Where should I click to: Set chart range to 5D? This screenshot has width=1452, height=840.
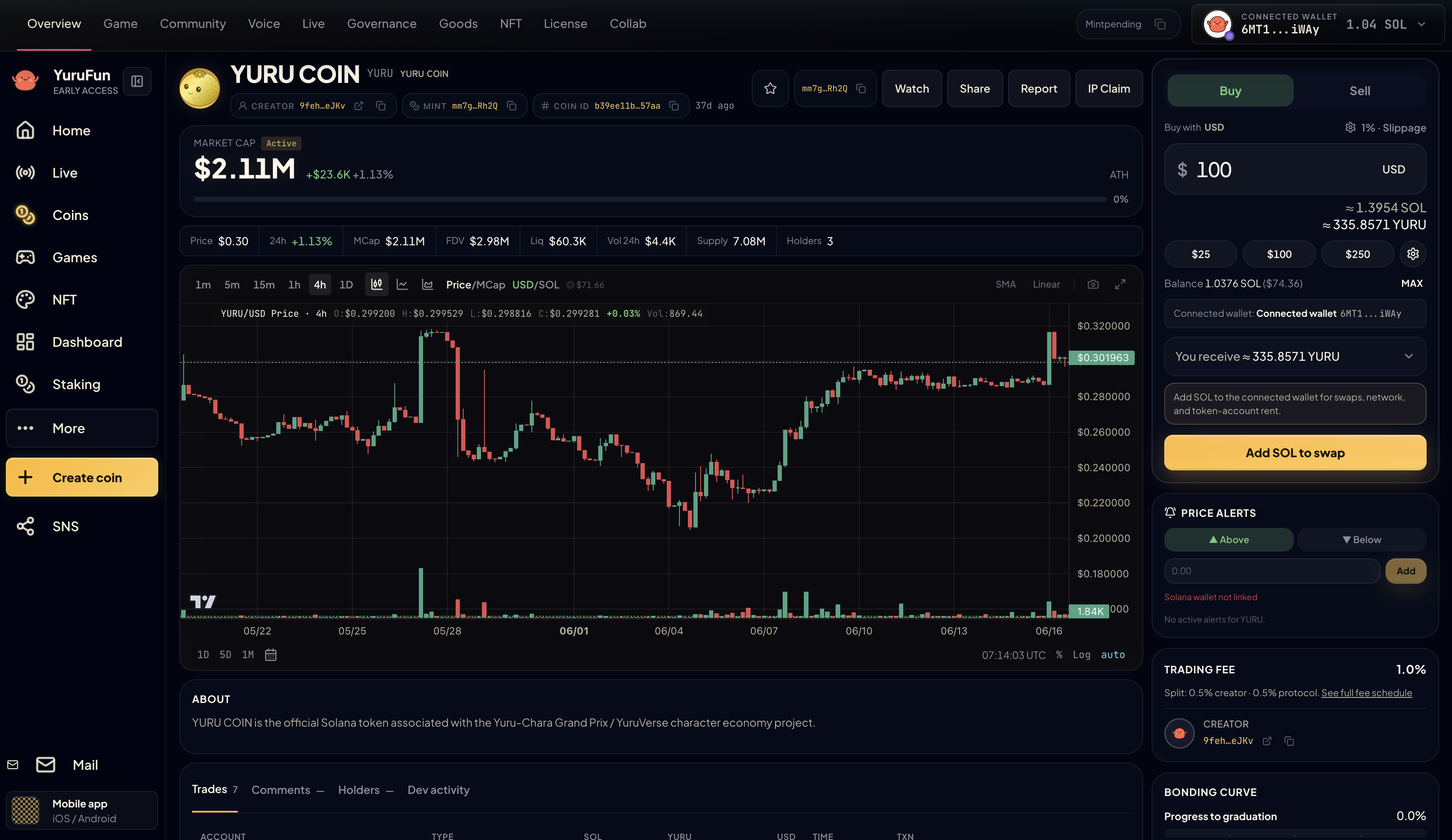[x=225, y=655]
